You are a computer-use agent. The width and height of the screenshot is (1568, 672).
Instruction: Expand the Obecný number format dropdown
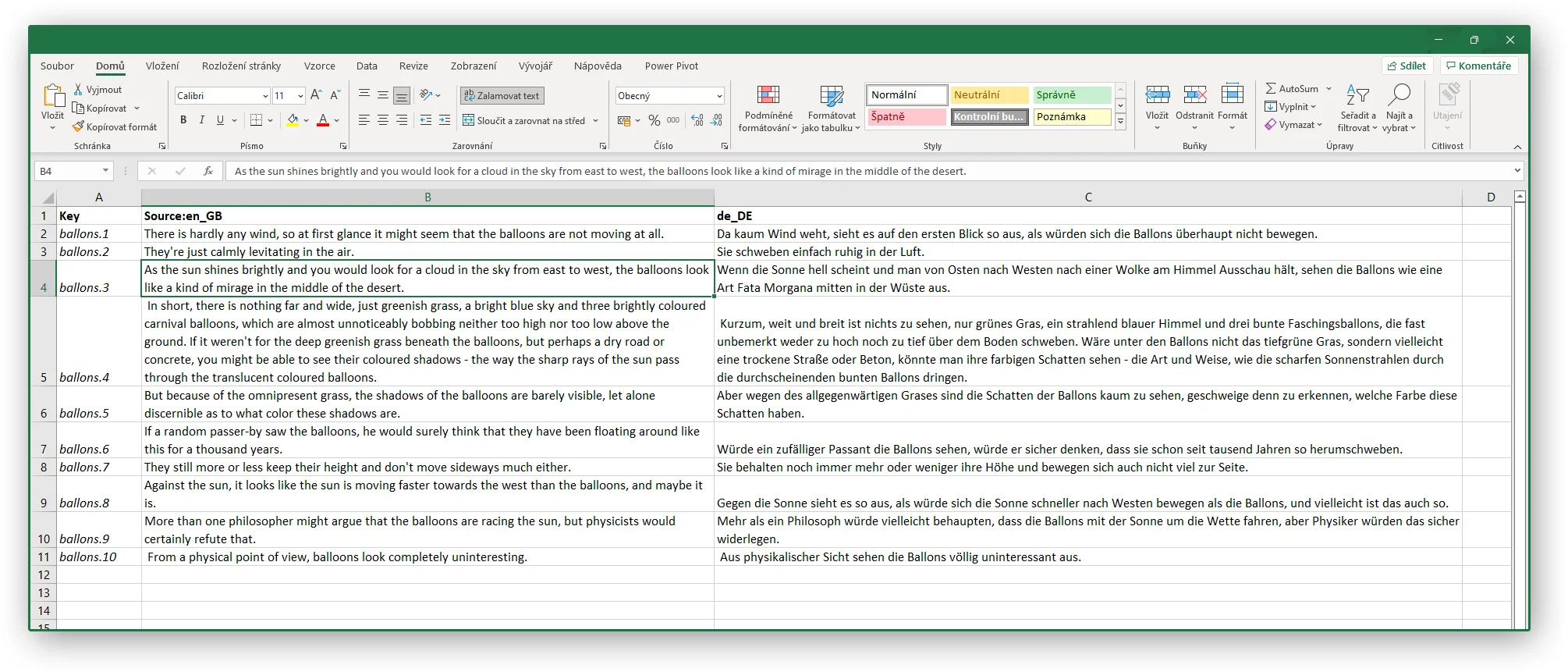(x=718, y=96)
